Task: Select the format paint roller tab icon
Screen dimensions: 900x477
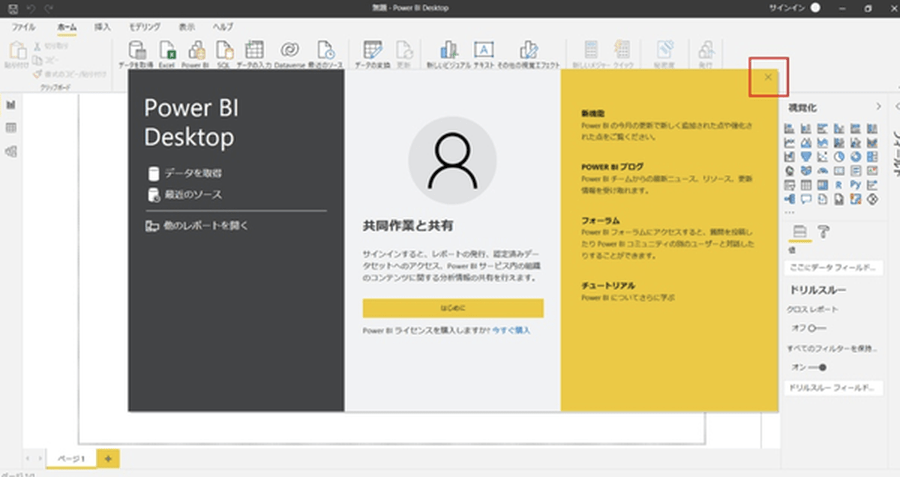Action: [825, 233]
